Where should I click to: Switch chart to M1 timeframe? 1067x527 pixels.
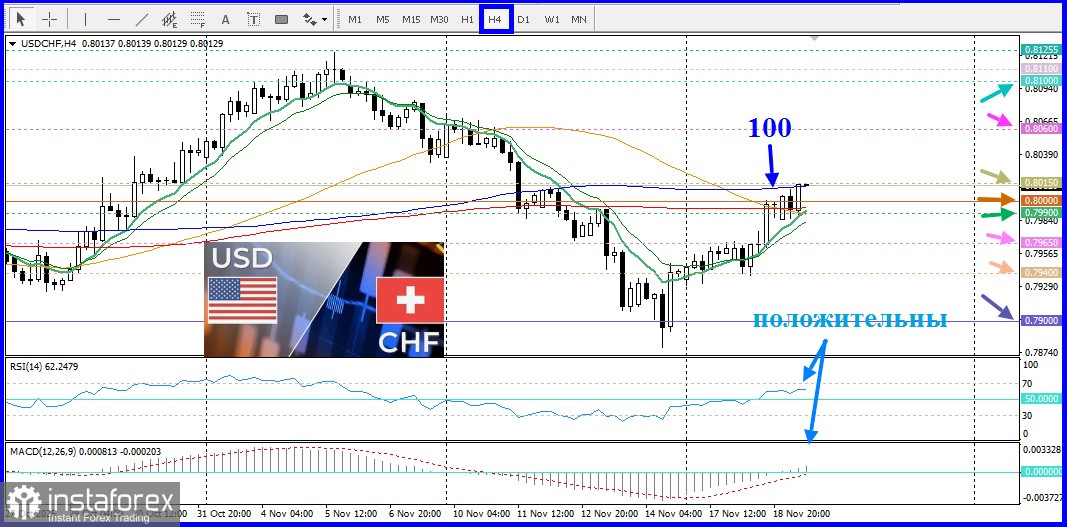pyautogui.click(x=355, y=20)
